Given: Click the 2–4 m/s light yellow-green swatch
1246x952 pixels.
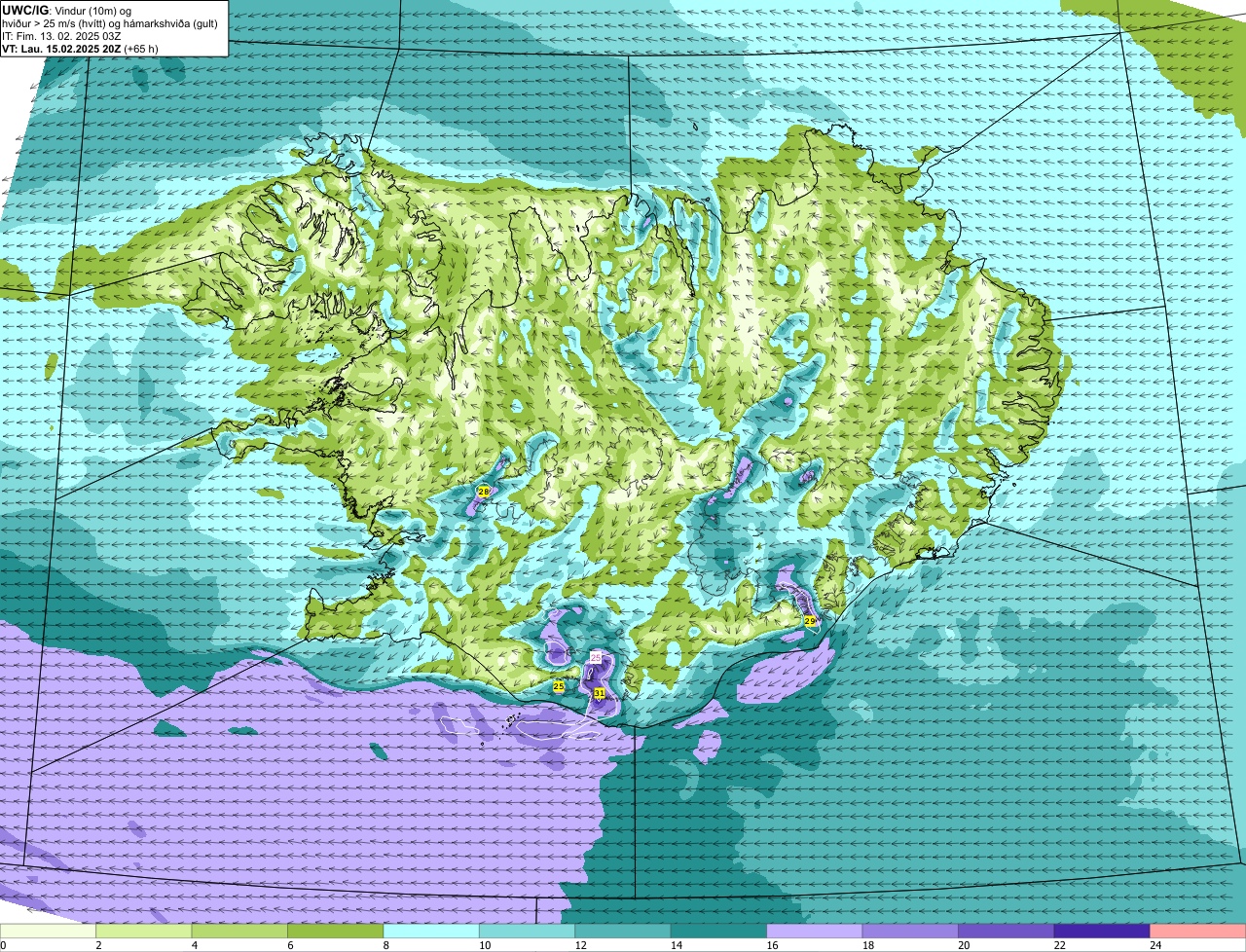Looking at the screenshot, I should [144, 931].
